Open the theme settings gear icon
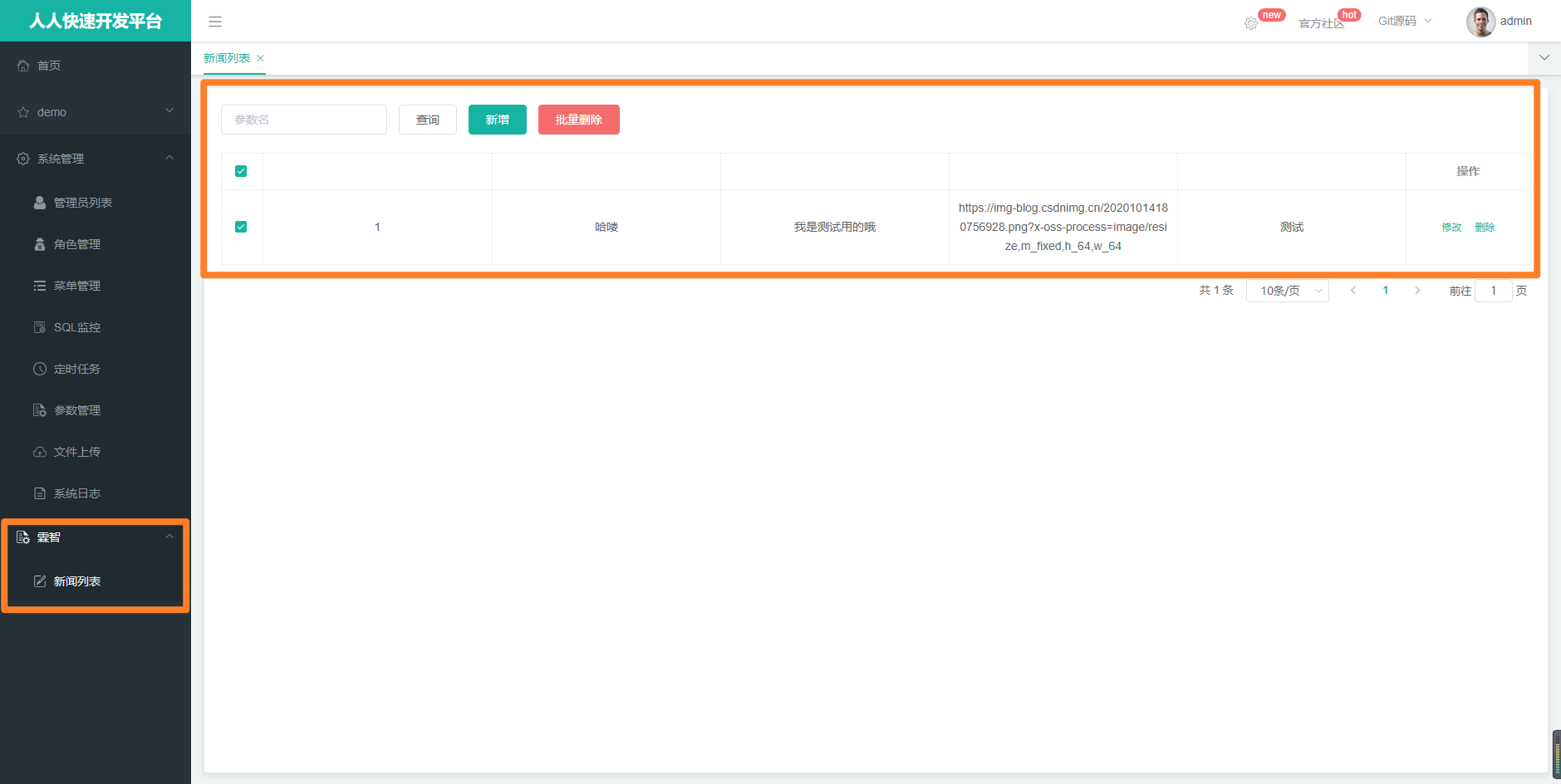The height and width of the screenshot is (784, 1561). click(x=1251, y=23)
